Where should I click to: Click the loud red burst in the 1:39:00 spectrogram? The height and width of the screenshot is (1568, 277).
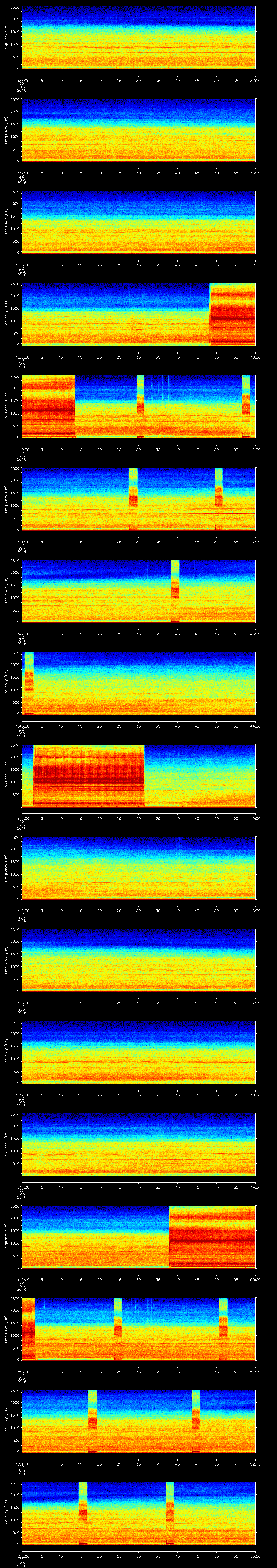(233, 314)
